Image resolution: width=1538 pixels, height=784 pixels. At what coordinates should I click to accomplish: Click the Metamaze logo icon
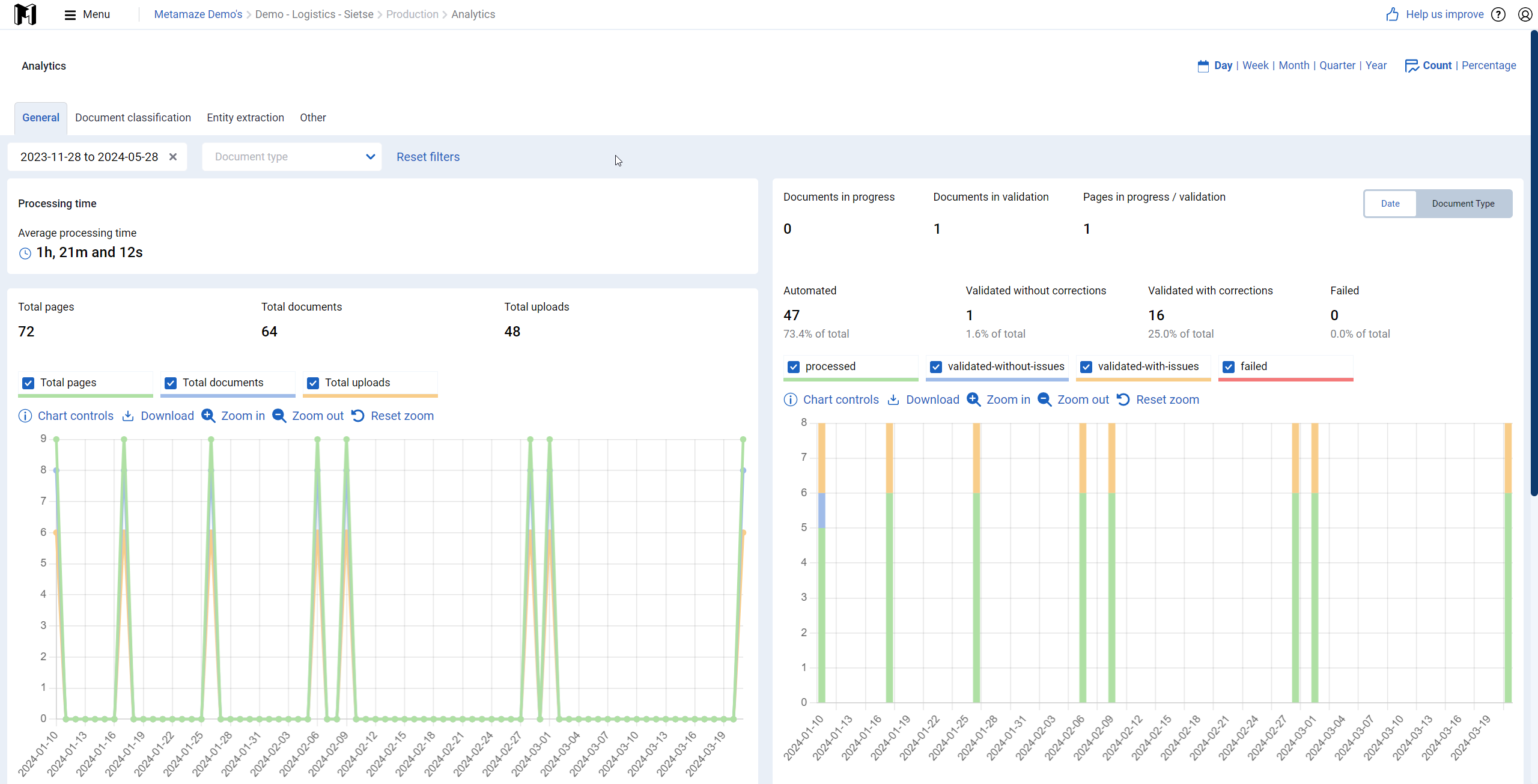coord(25,14)
